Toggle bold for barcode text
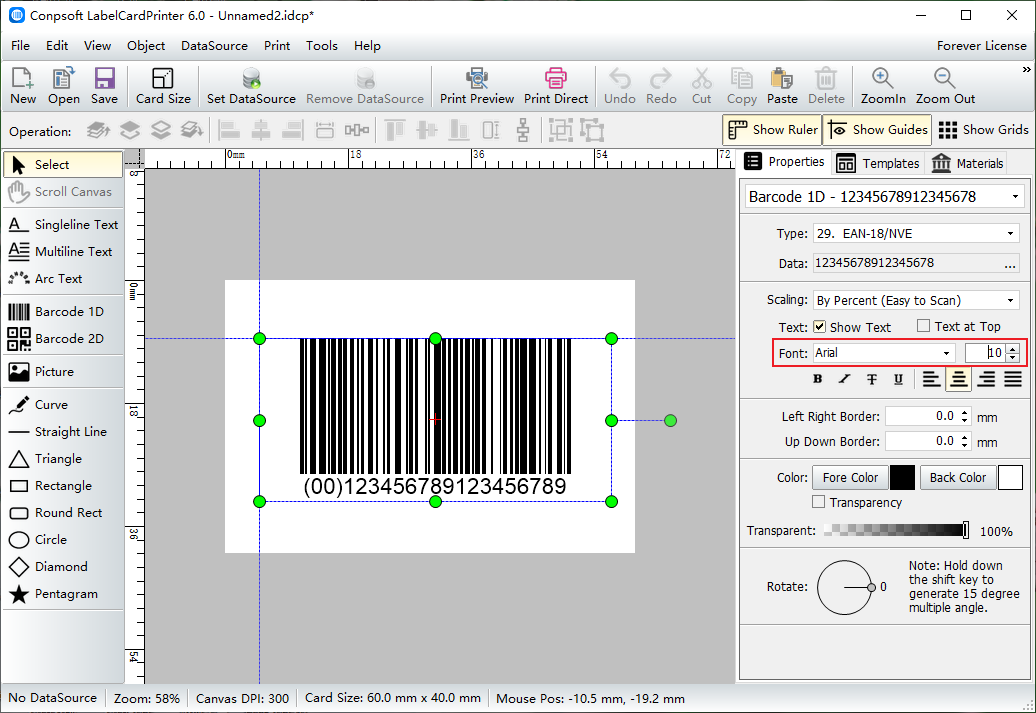The image size is (1036, 713). click(x=818, y=379)
